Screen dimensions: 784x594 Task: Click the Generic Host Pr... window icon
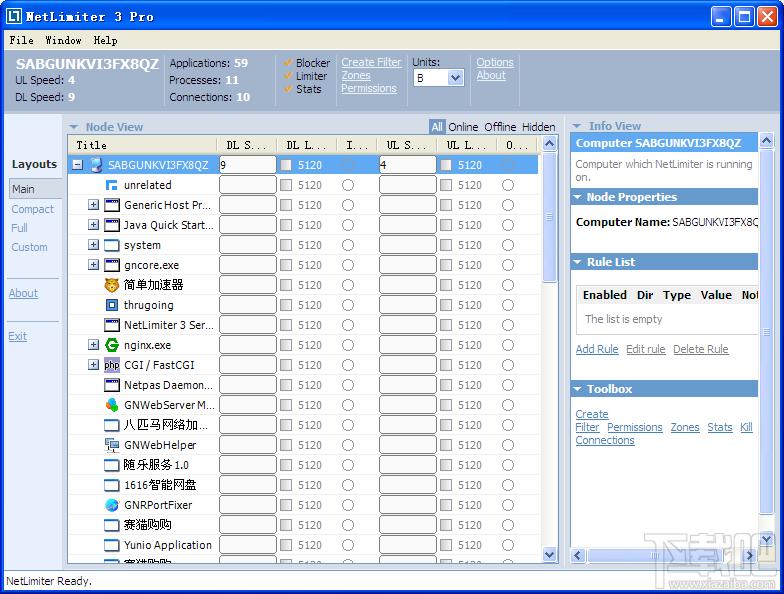coord(112,205)
